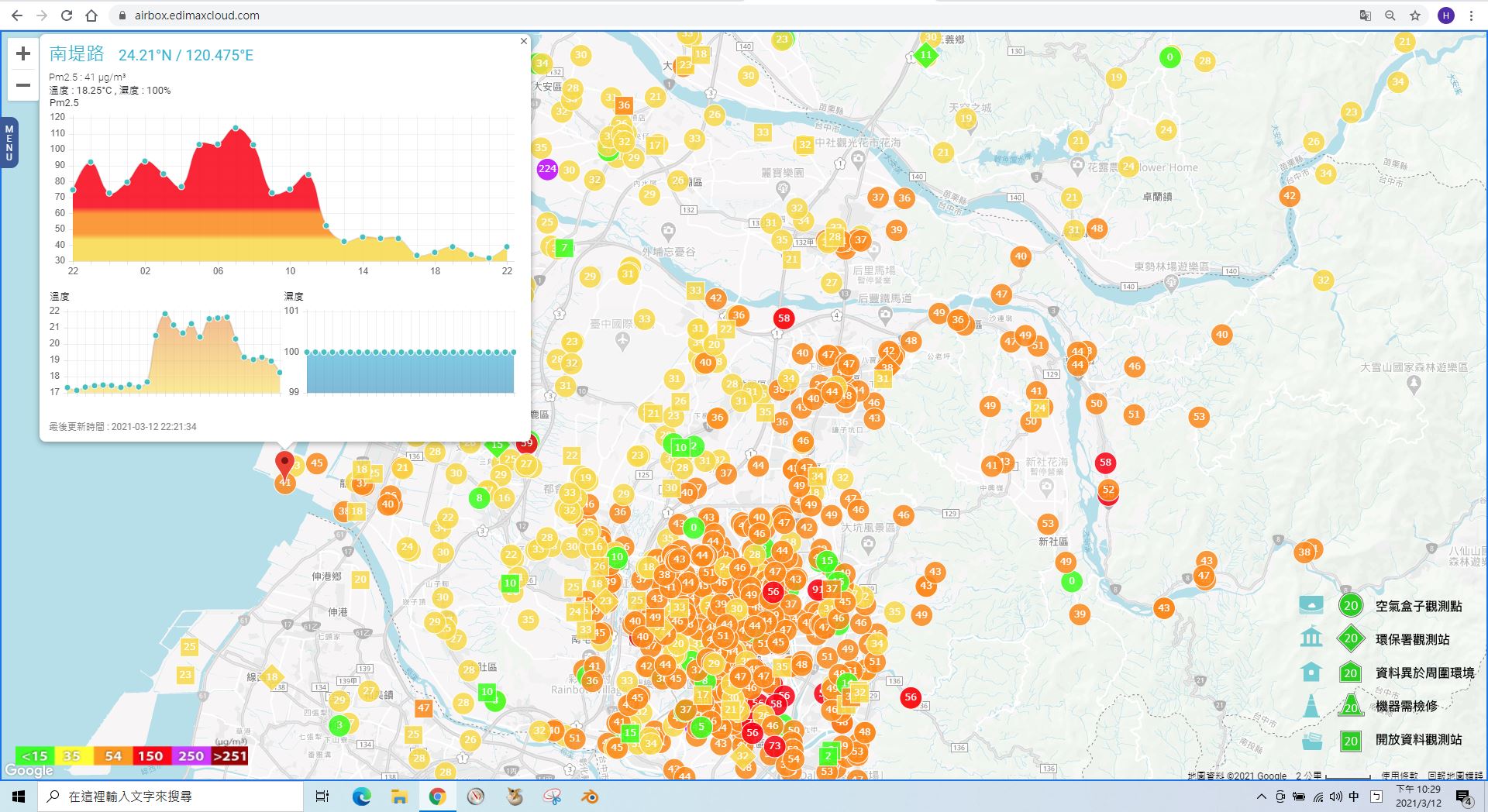
Task: Select the red 73 sensor marker
Action: [x=774, y=746]
